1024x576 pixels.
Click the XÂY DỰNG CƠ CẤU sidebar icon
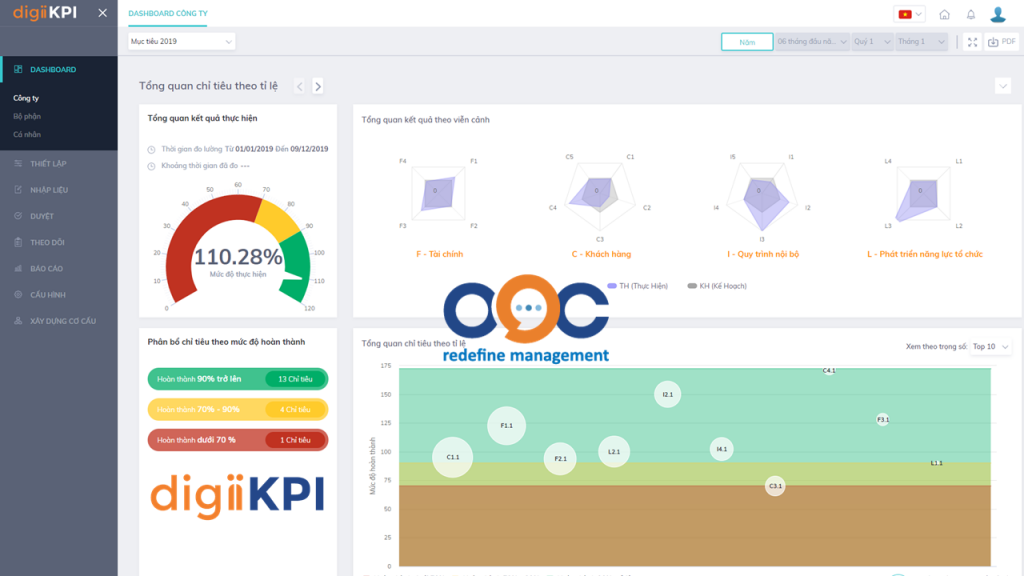[x=18, y=321]
